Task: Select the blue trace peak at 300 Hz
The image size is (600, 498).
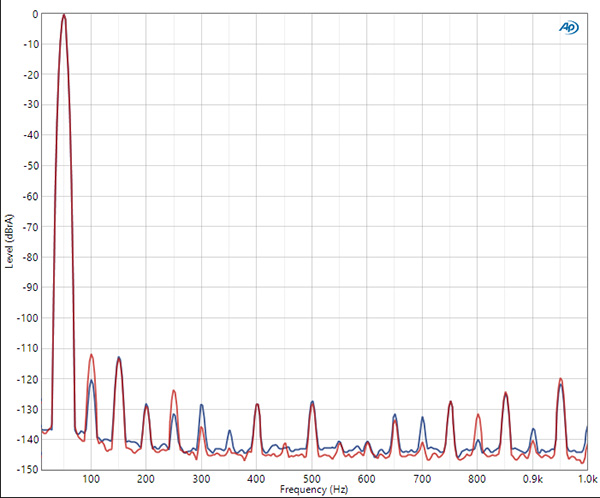Action: 201,406
